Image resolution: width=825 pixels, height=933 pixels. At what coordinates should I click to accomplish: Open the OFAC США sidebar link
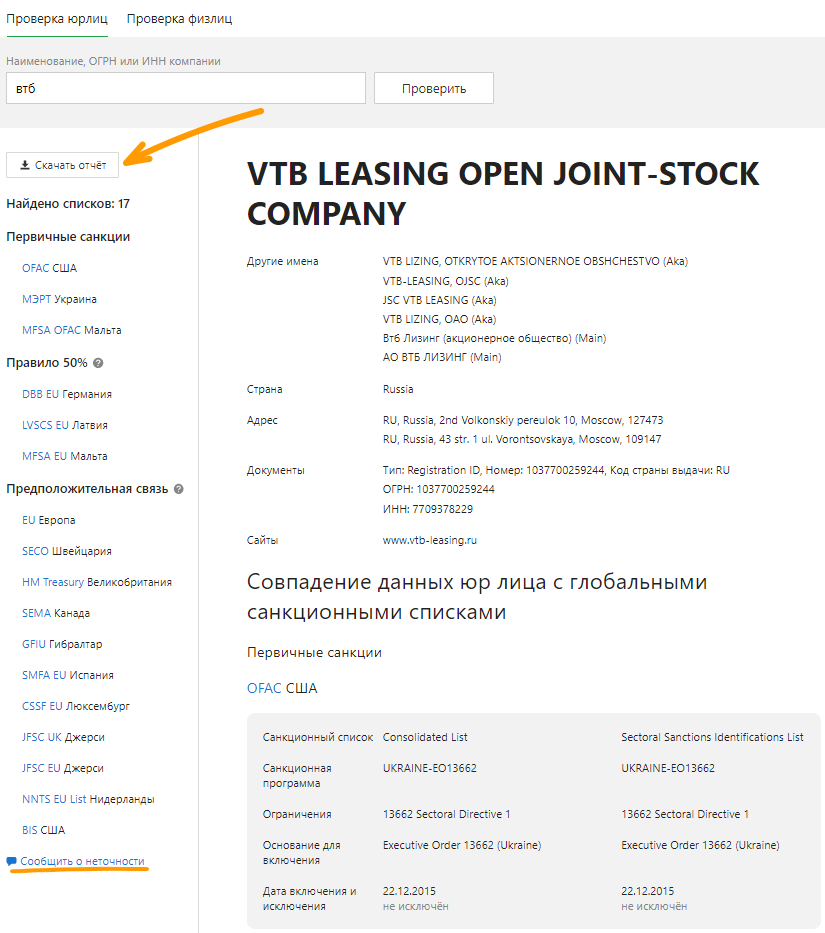(49, 268)
